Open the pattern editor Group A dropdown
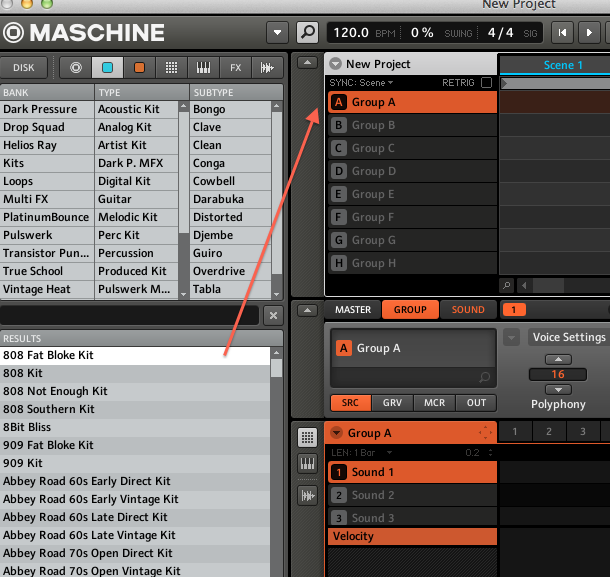The width and height of the screenshot is (610, 577). 337,433
